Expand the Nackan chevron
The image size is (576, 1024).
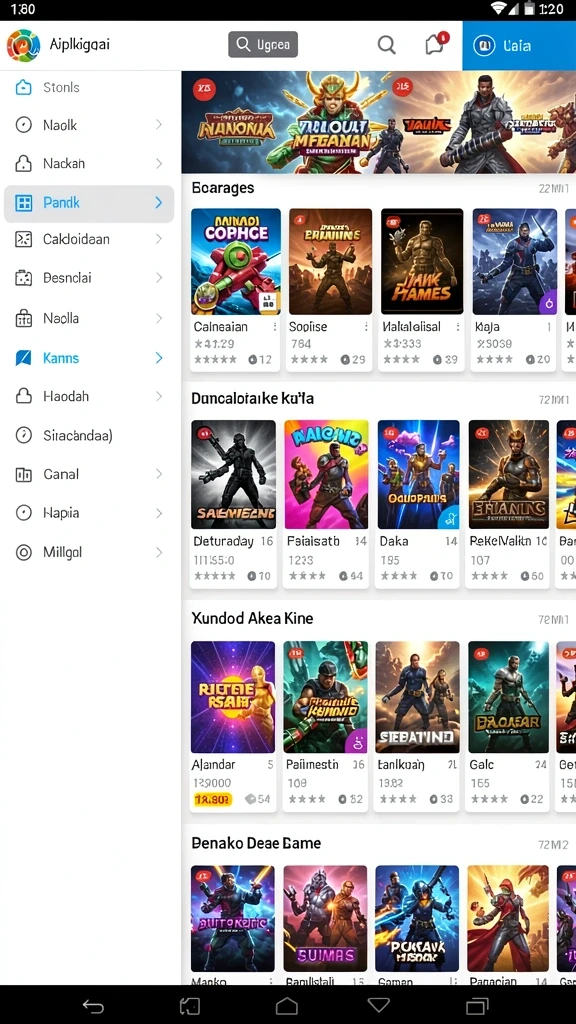tap(159, 163)
